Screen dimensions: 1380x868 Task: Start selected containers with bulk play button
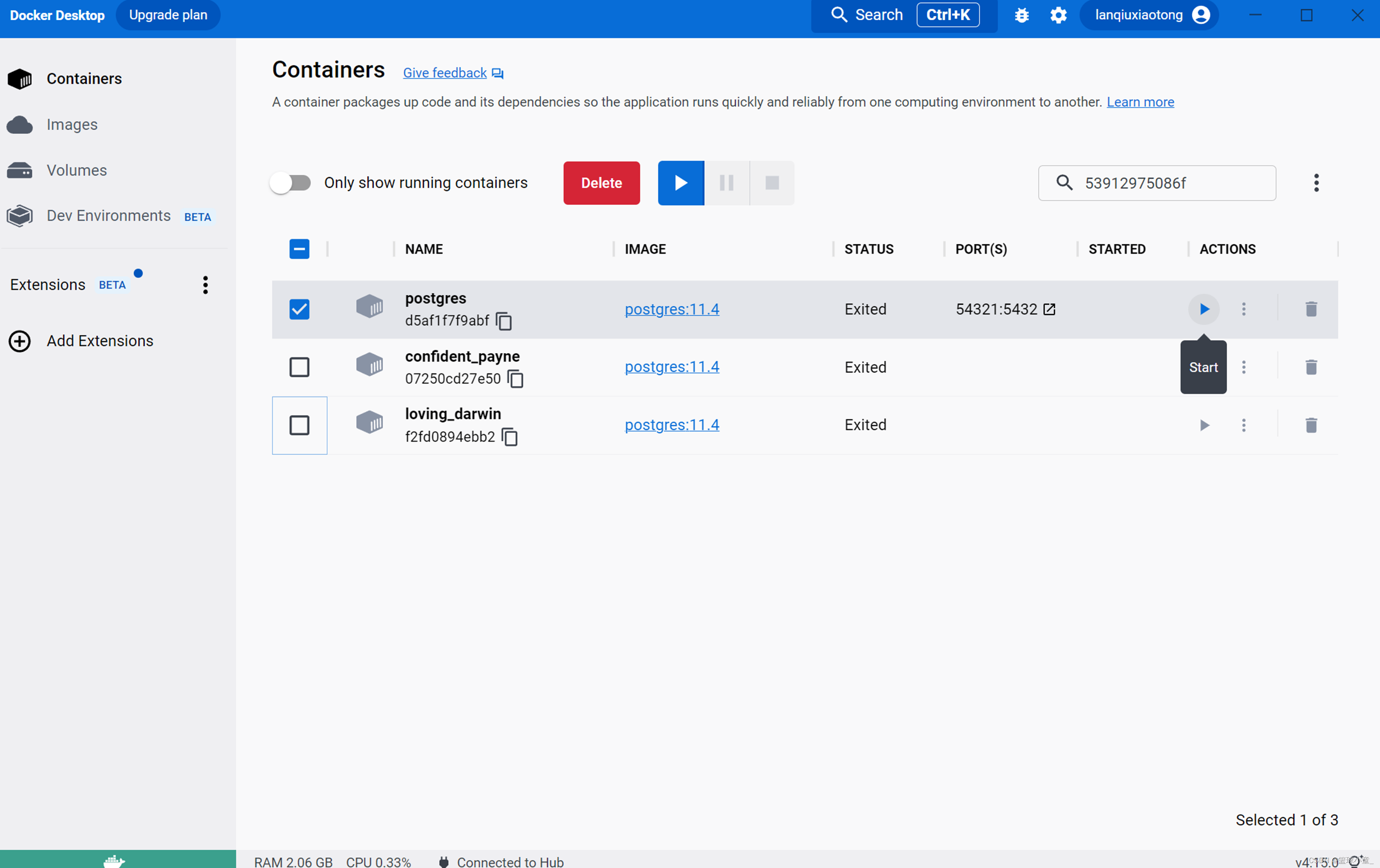tap(681, 183)
